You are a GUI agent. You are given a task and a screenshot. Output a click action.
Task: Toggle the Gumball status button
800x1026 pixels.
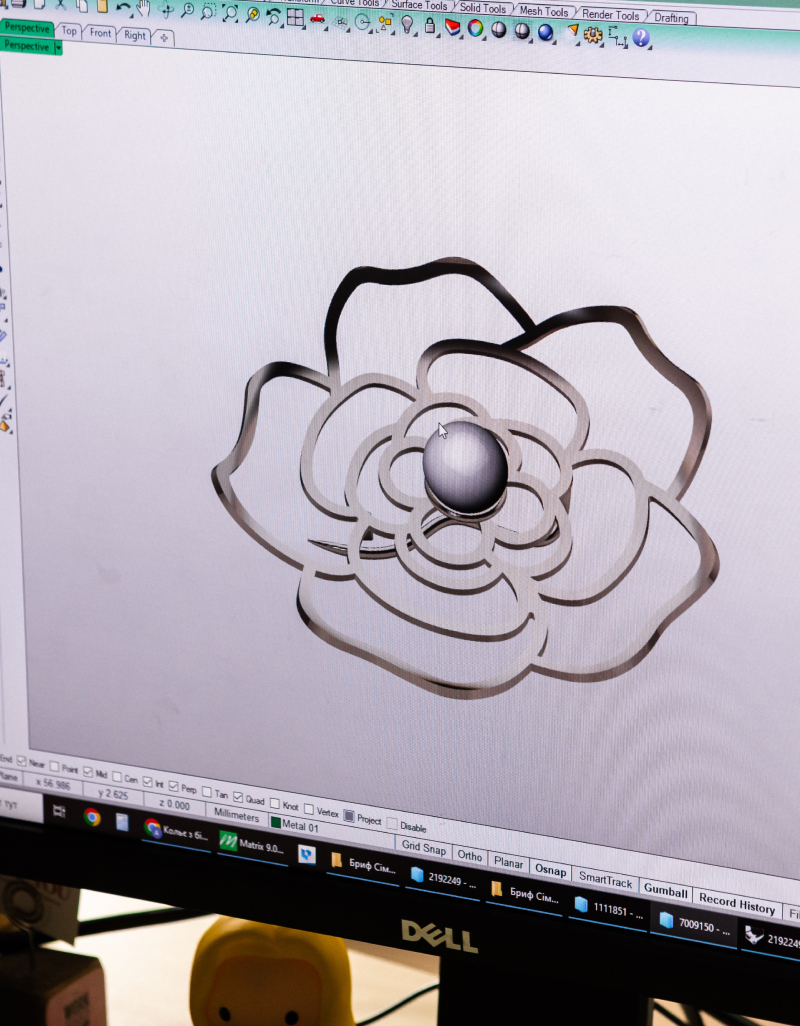pos(665,890)
